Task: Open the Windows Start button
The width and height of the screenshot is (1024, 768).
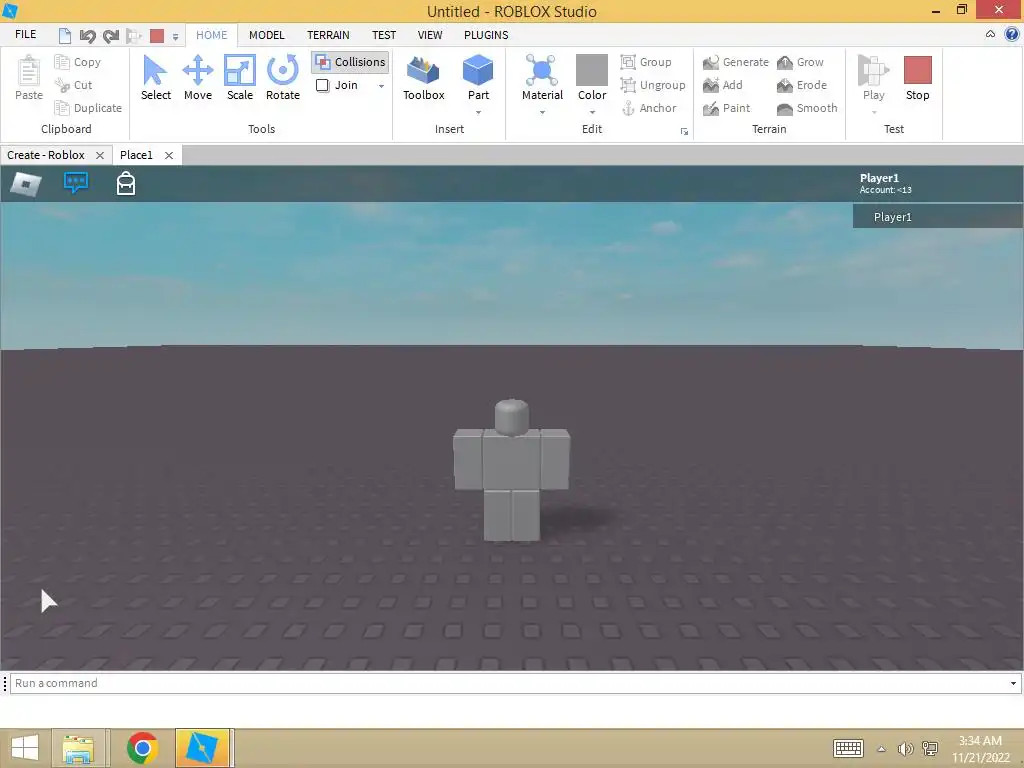Action: 25,748
